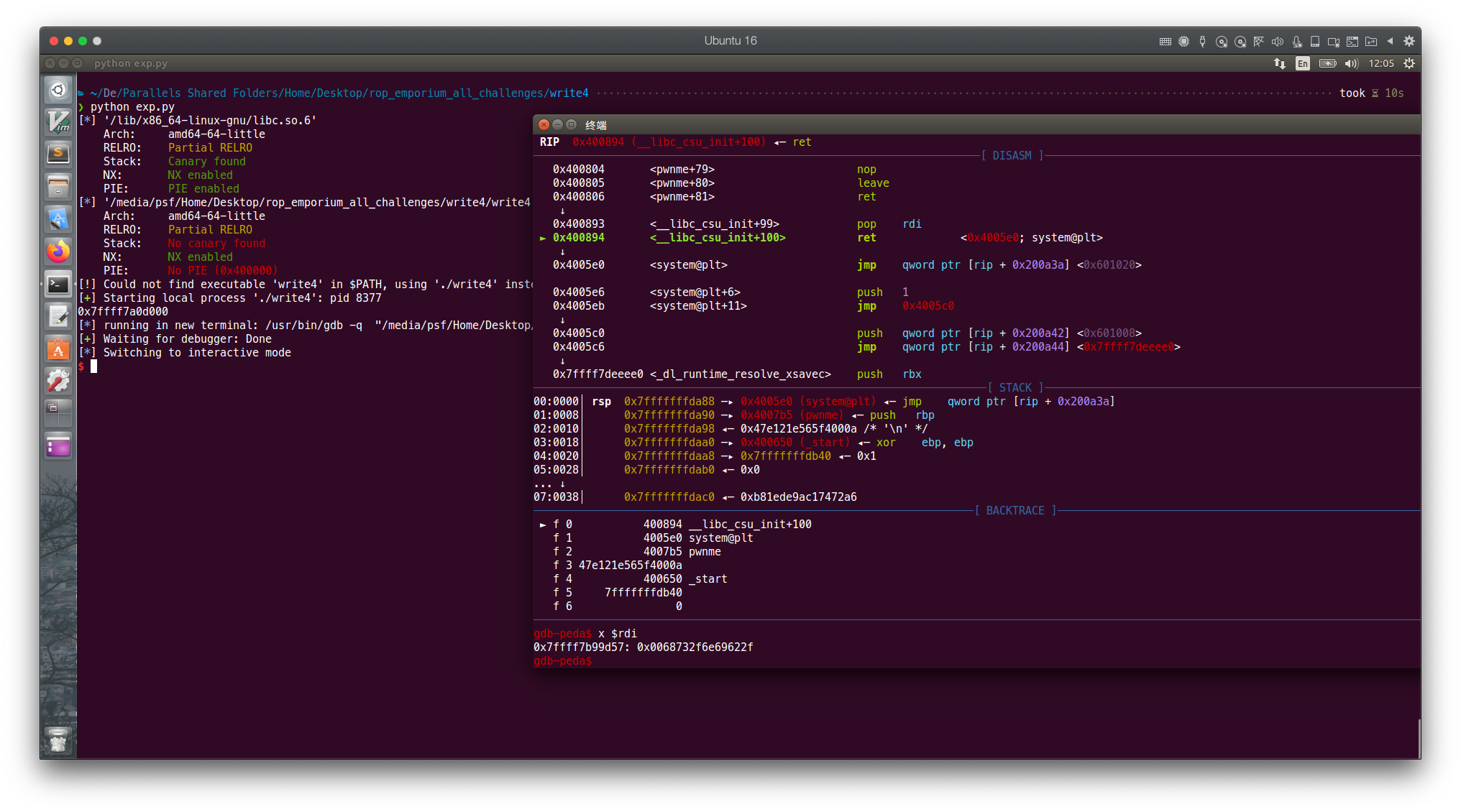This screenshot has height=812, width=1461.
Task: Click Parallels keyboard icon in title bar
Action: click(x=1165, y=42)
